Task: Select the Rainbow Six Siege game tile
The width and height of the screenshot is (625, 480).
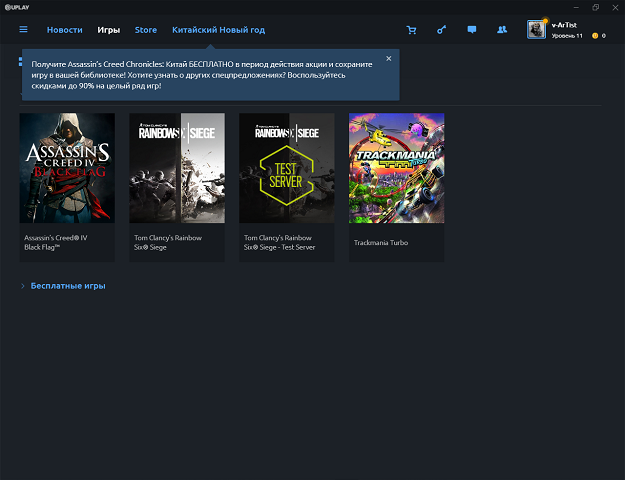Action: pyautogui.click(x=177, y=168)
